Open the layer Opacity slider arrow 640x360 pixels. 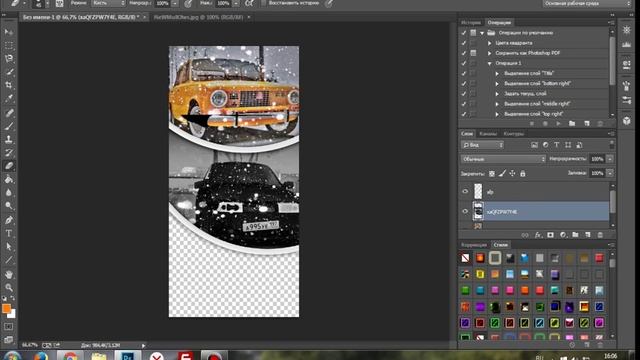pyautogui.click(x=610, y=159)
